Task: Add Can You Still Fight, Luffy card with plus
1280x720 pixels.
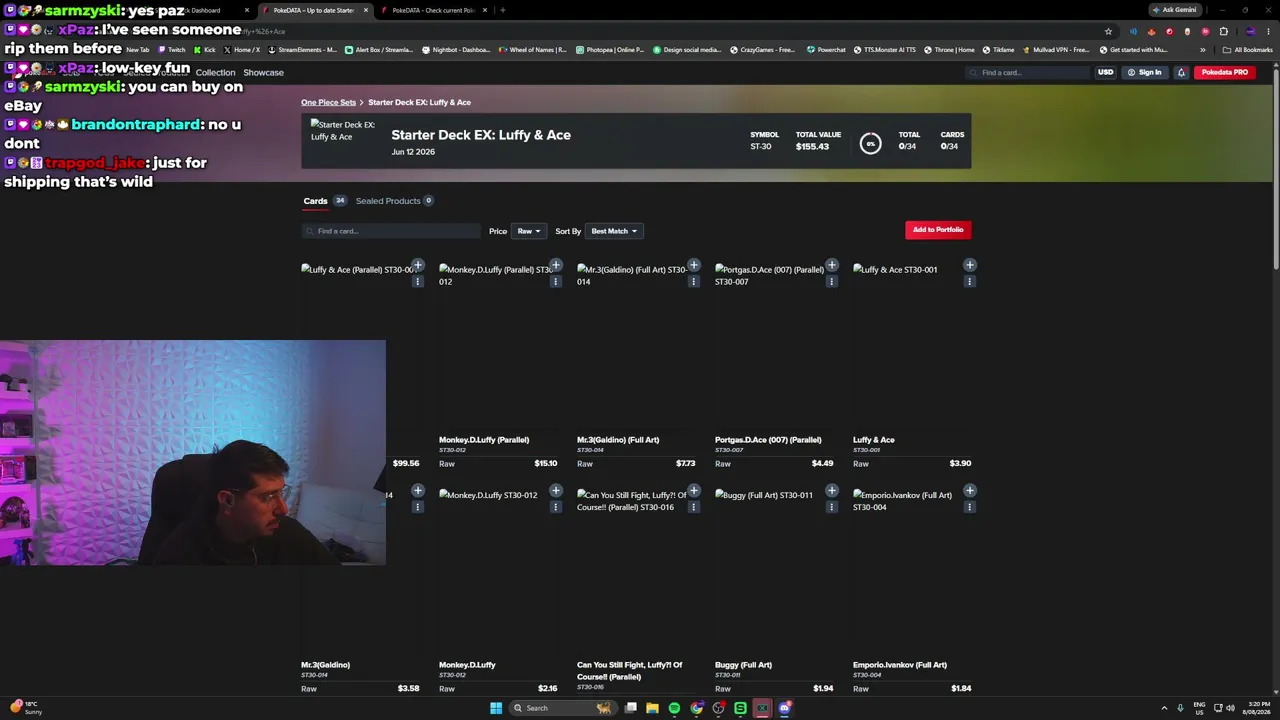Action: (694, 490)
